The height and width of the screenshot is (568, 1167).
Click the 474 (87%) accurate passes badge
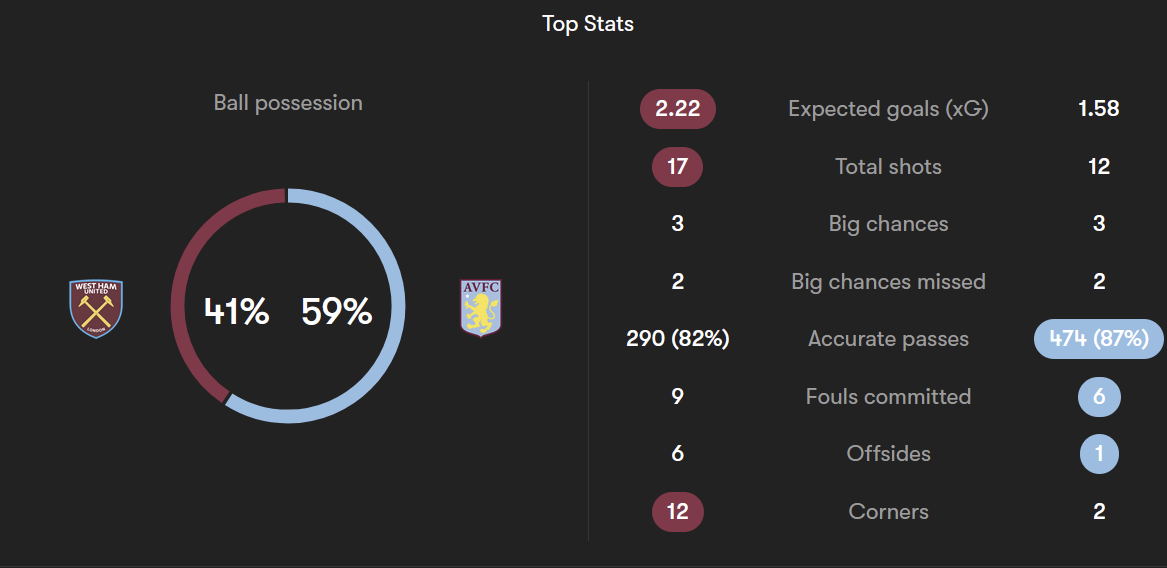pos(1099,339)
